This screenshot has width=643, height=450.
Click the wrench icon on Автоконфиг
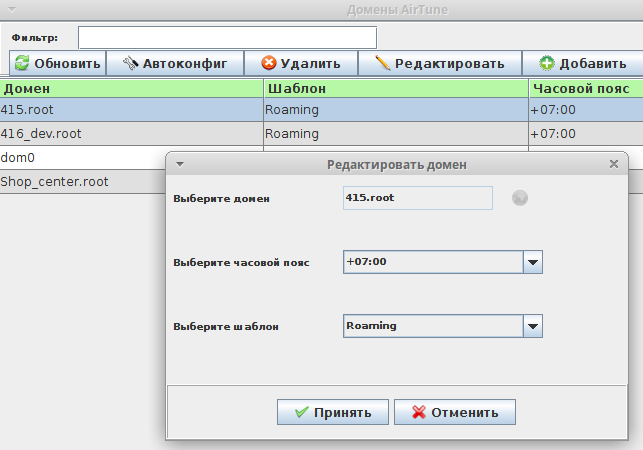pyautogui.click(x=130, y=63)
